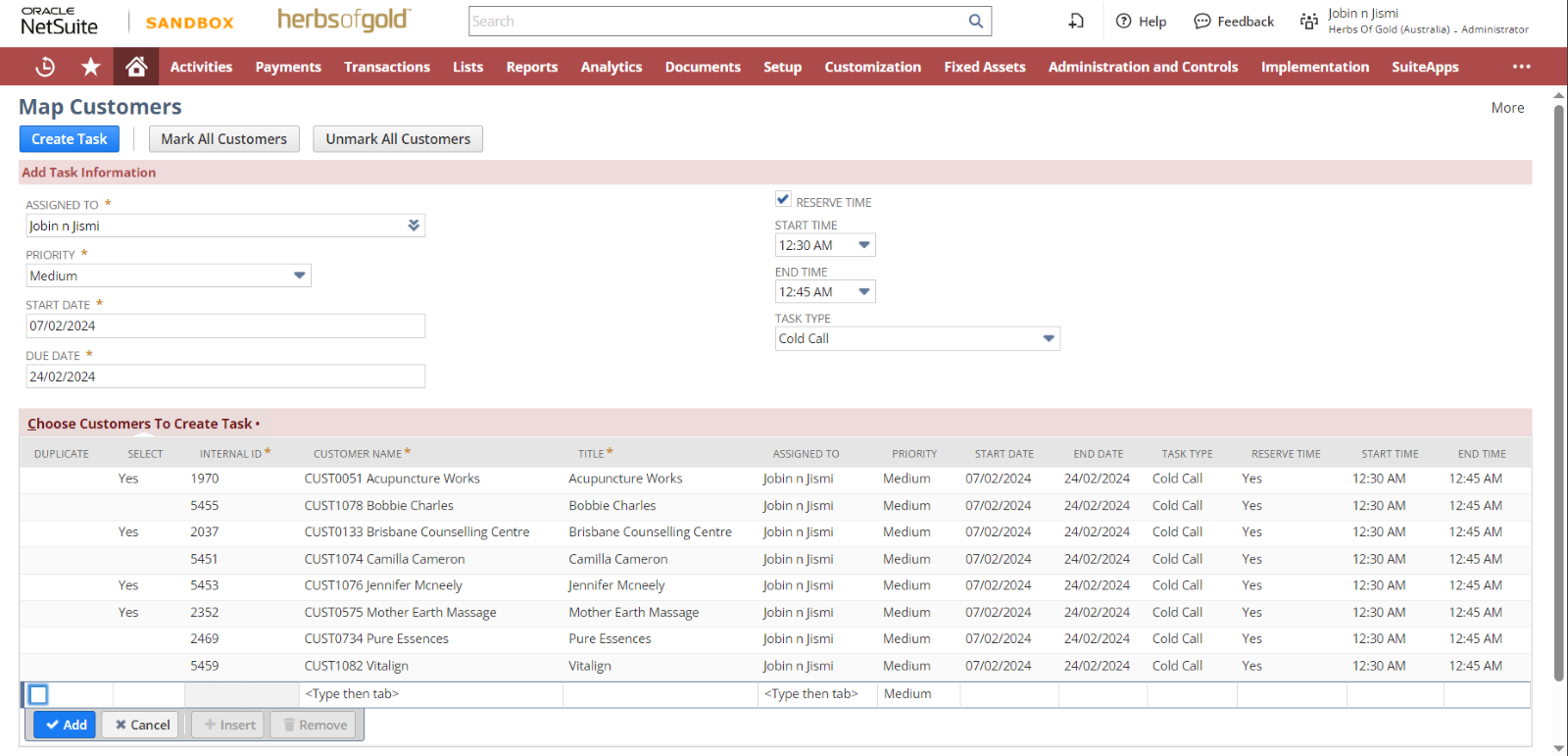Click the Feedback speech bubble icon
The width and height of the screenshot is (1568, 756).
coord(1201,22)
